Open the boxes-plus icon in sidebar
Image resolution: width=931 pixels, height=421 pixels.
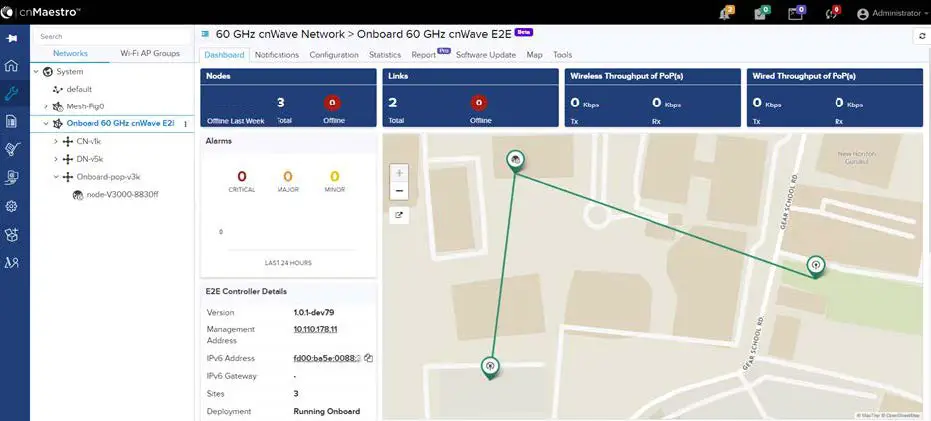[x=11, y=235]
